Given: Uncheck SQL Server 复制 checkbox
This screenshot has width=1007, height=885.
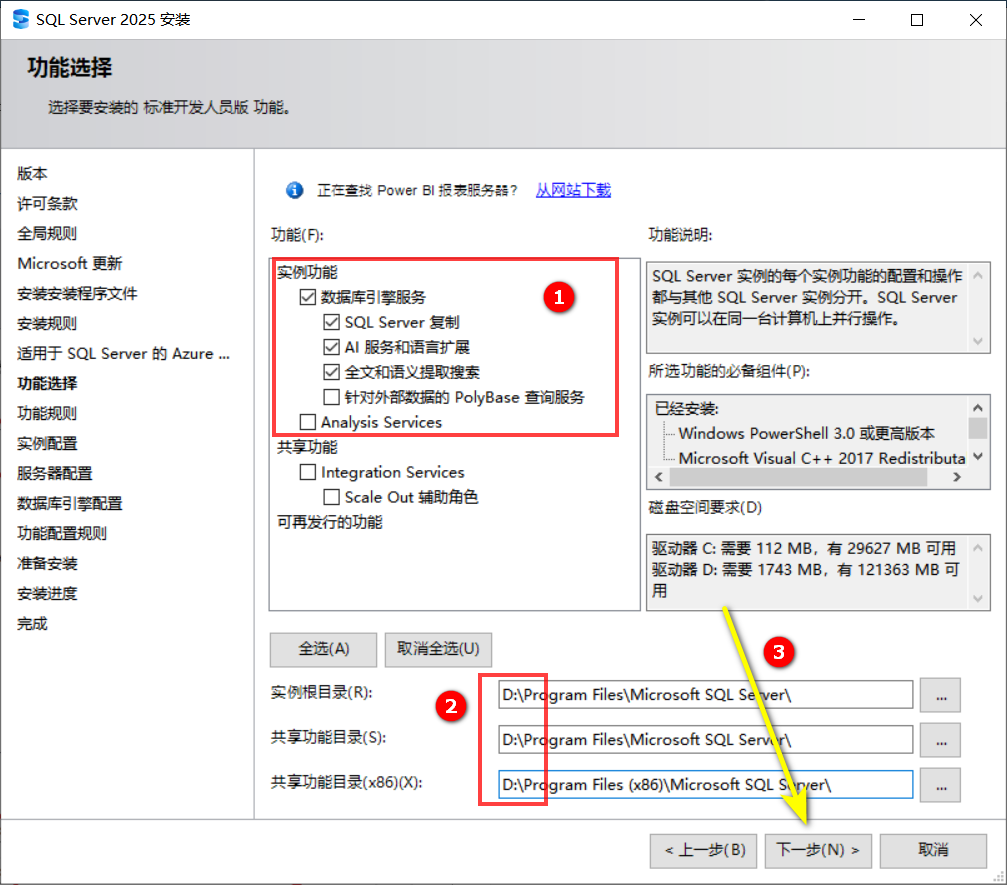Looking at the screenshot, I should [331, 322].
